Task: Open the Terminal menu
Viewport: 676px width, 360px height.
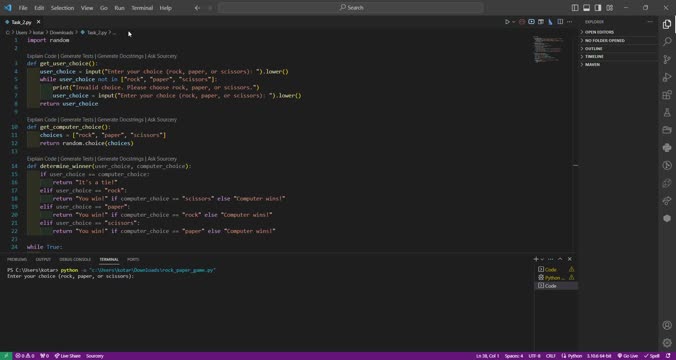Action: 142,8
